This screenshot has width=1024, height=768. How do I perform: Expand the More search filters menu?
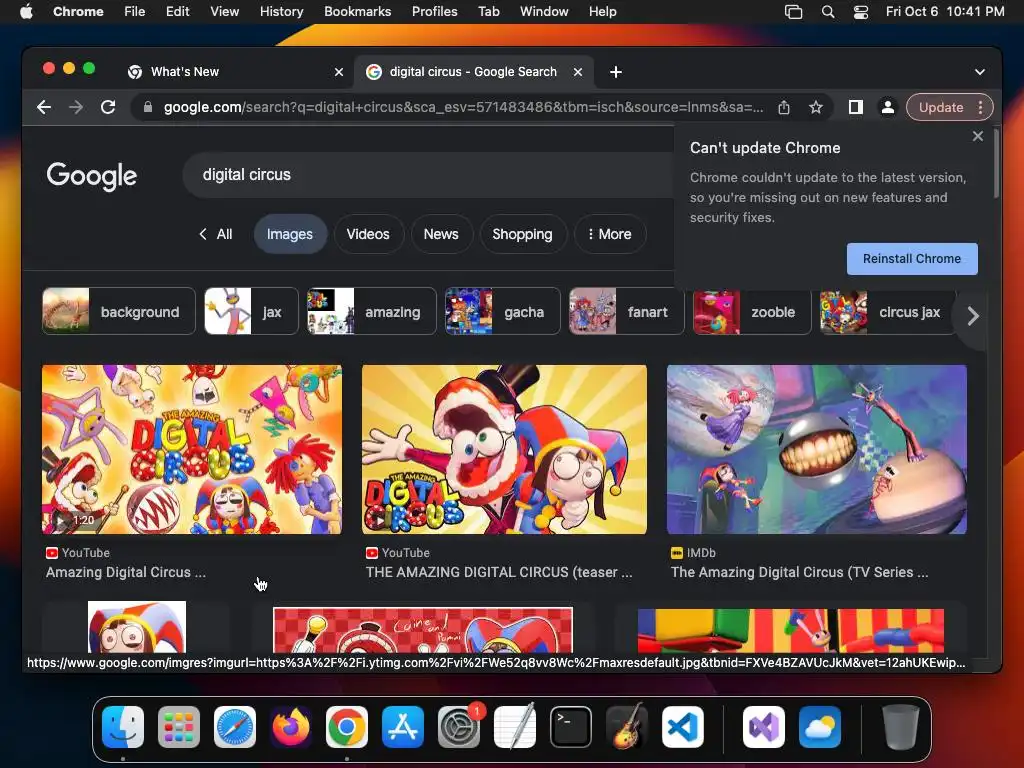pos(610,234)
